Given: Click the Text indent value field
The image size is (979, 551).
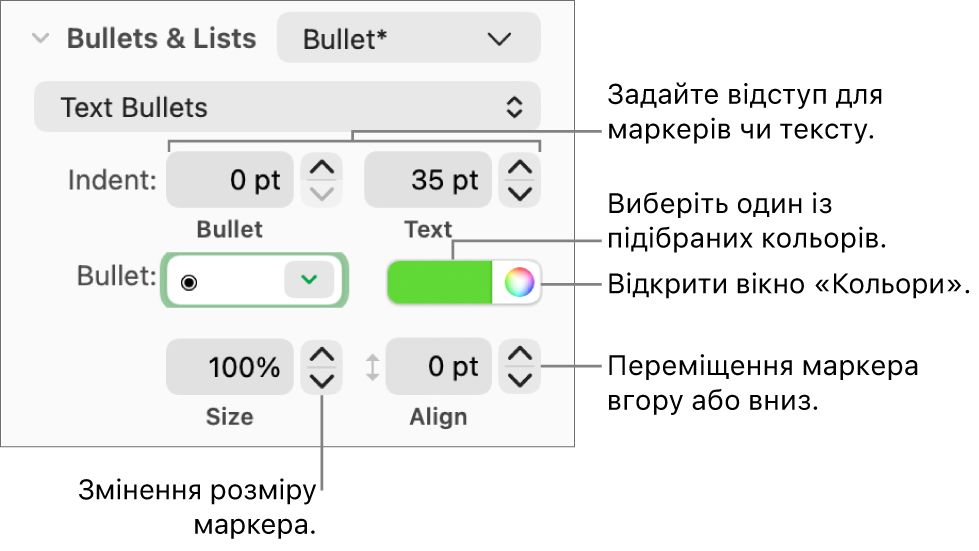Looking at the screenshot, I should click(x=428, y=180).
